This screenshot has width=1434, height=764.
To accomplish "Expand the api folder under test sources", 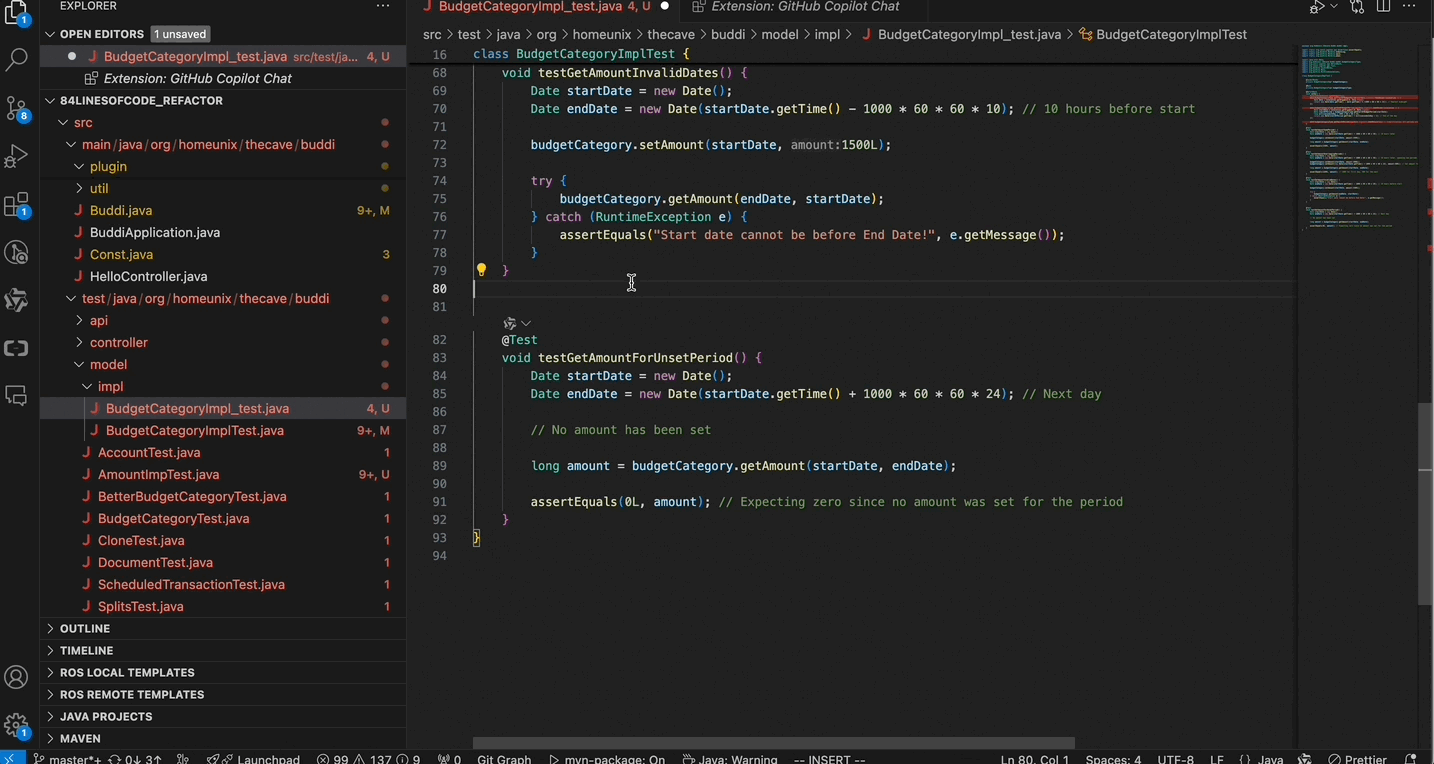I will [98, 320].
